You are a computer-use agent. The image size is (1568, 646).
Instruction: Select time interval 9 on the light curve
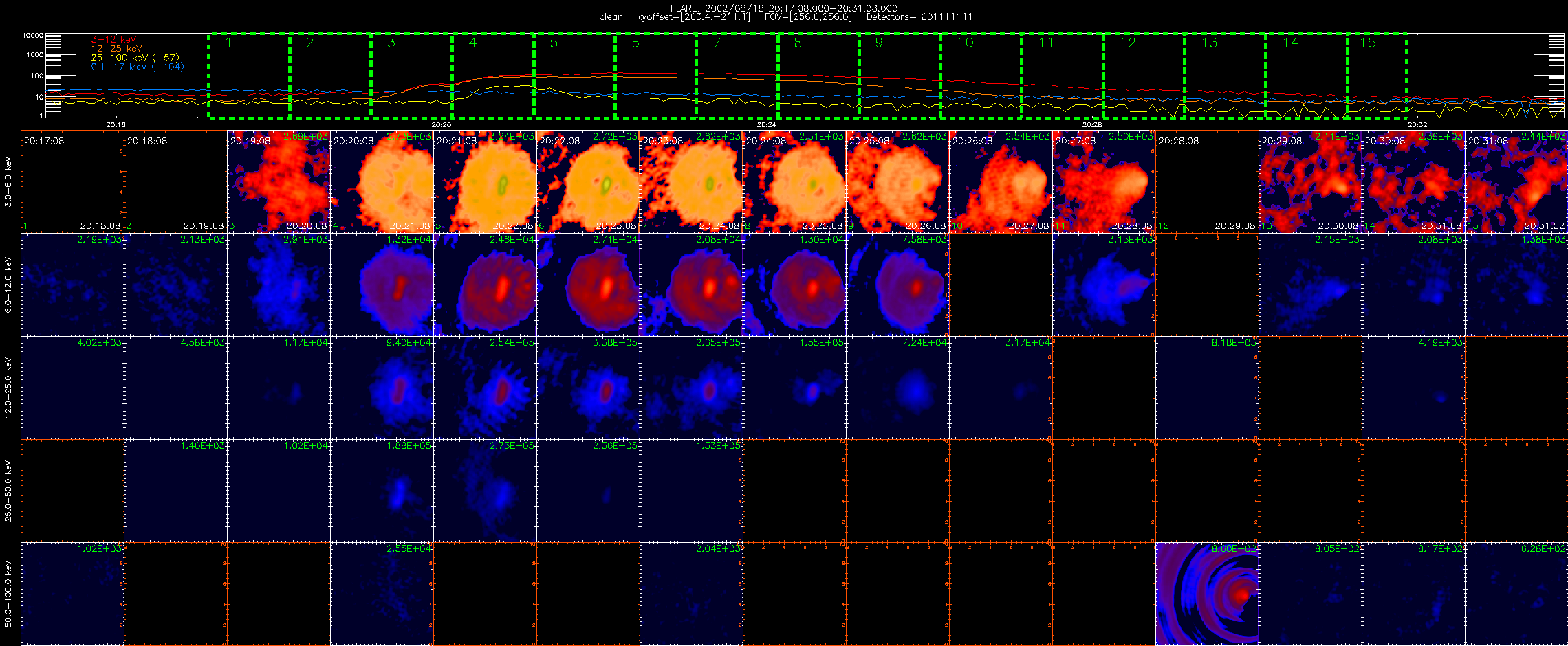(900, 75)
